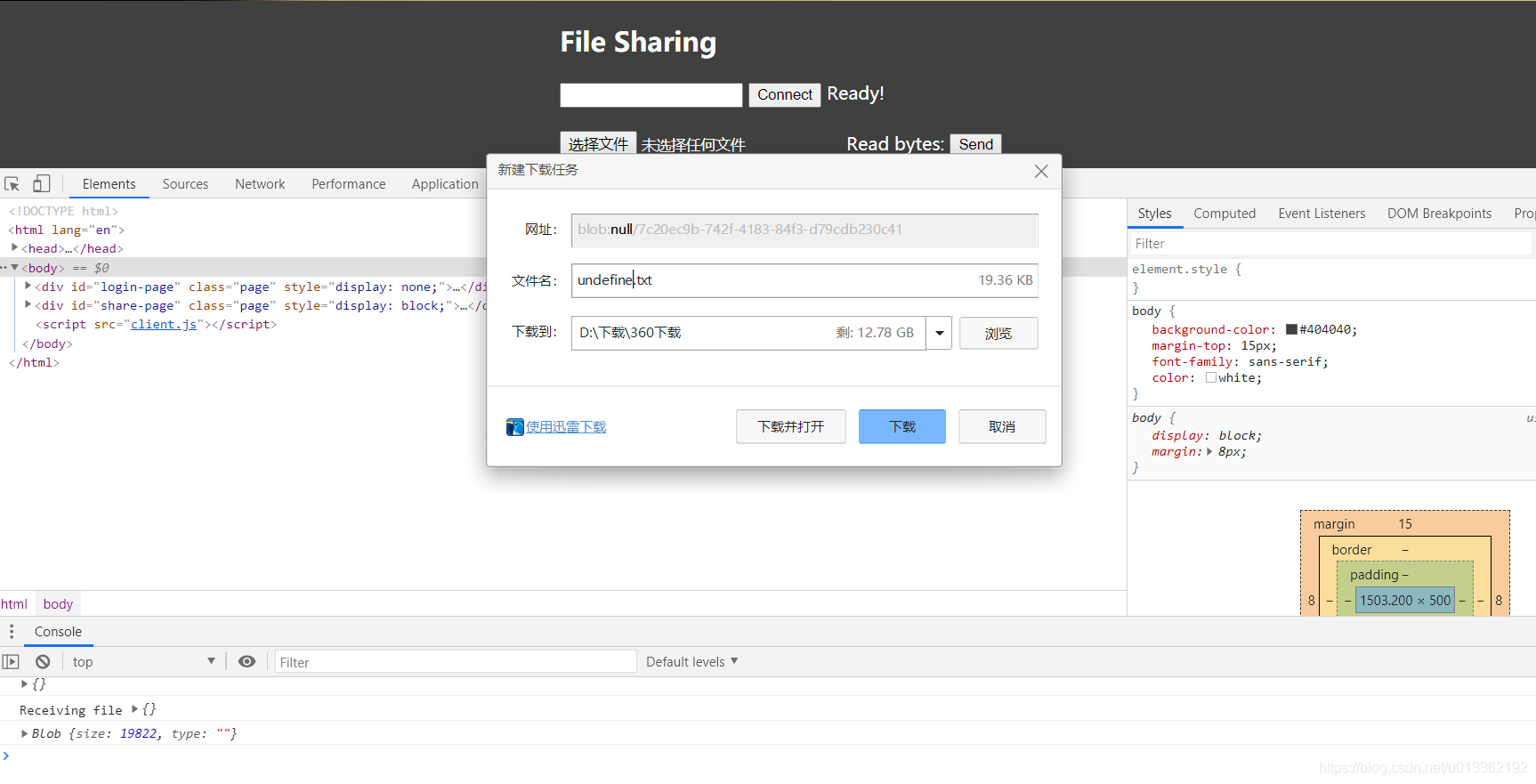Open the 使用迅雷下载 link

(566, 427)
